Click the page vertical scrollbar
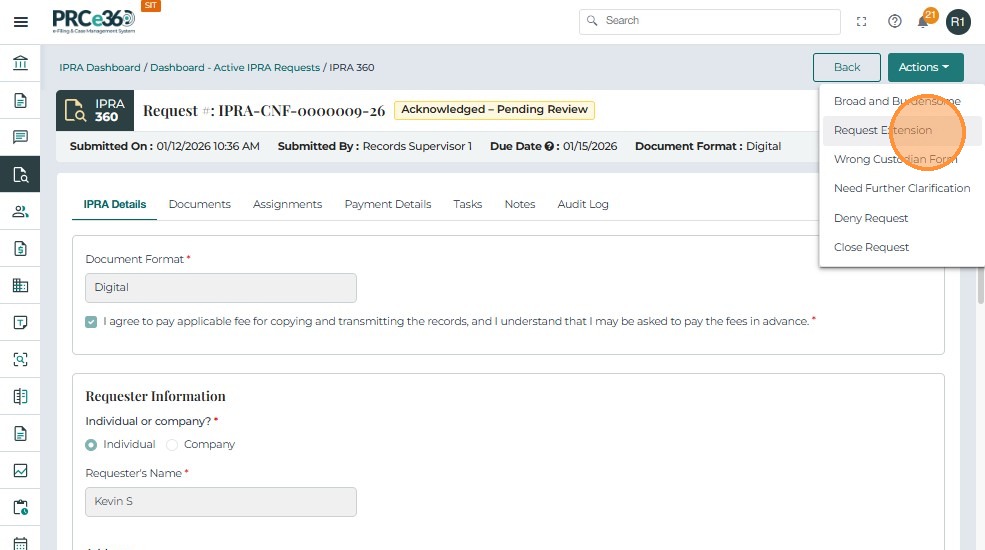The image size is (985, 550). tap(981, 284)
